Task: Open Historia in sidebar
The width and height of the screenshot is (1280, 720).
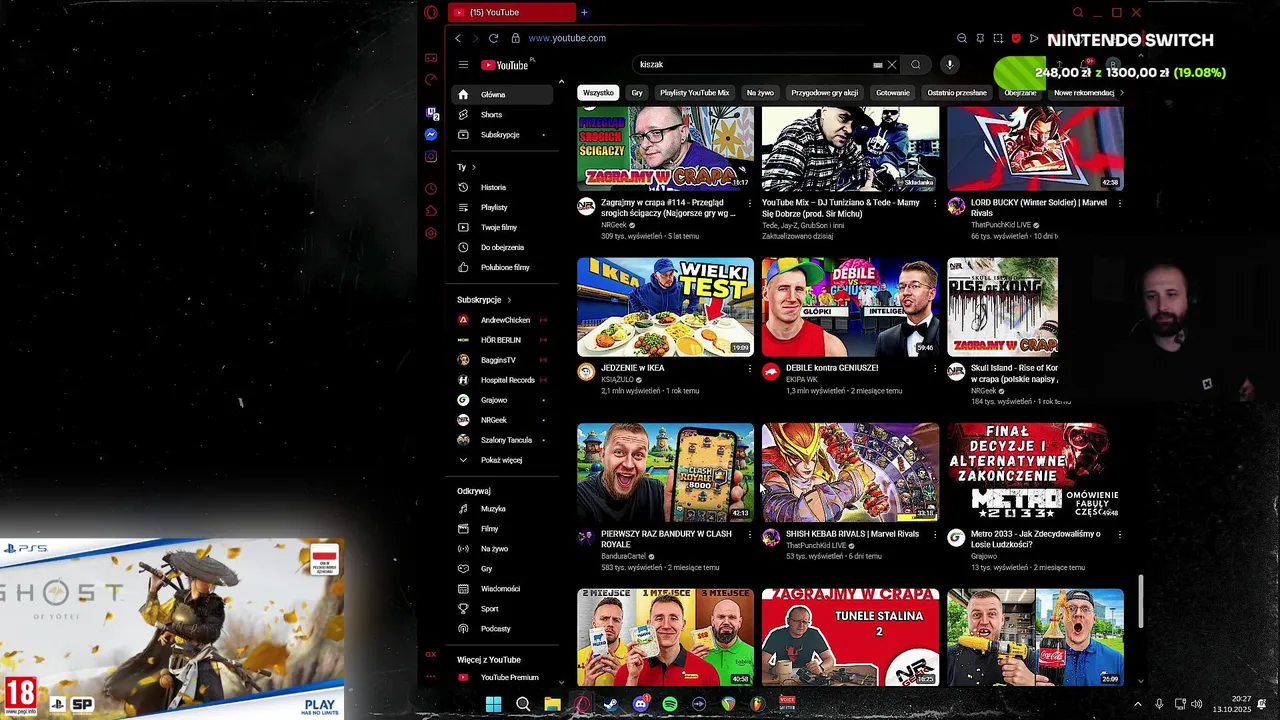Action: point(501,187)
